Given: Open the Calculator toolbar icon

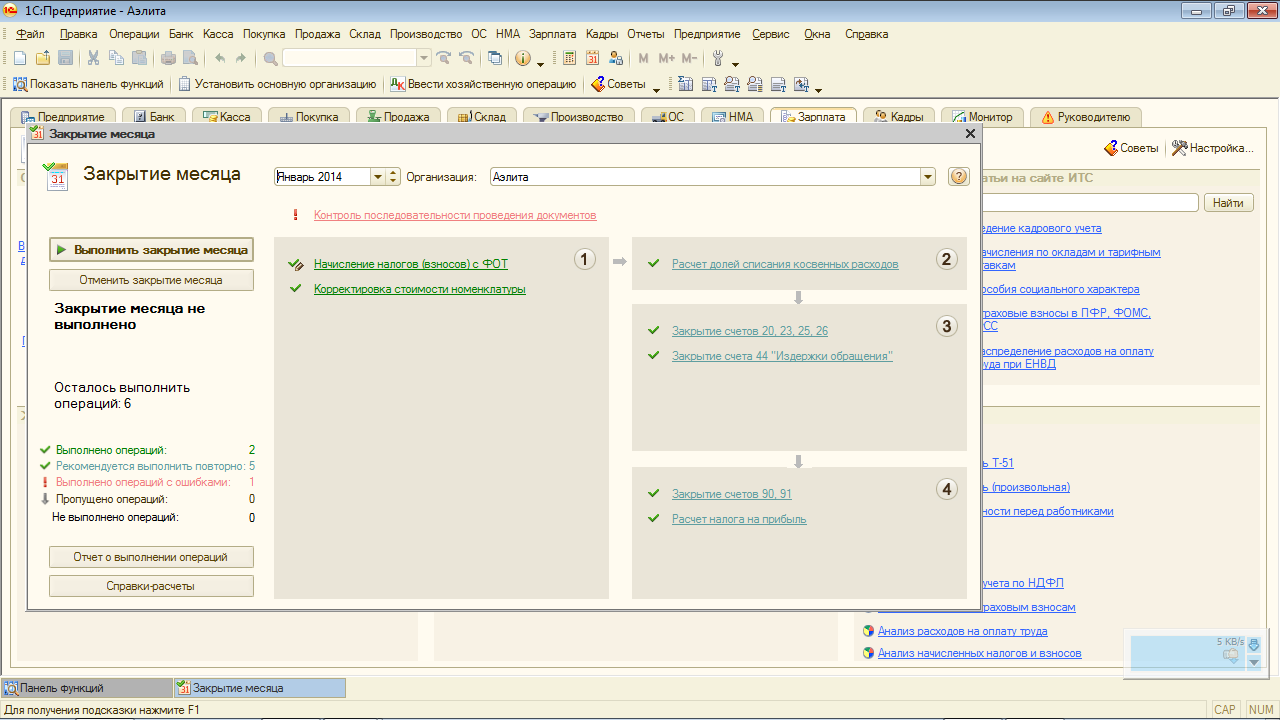Looking at the screenshot, I should pos(570,58).
